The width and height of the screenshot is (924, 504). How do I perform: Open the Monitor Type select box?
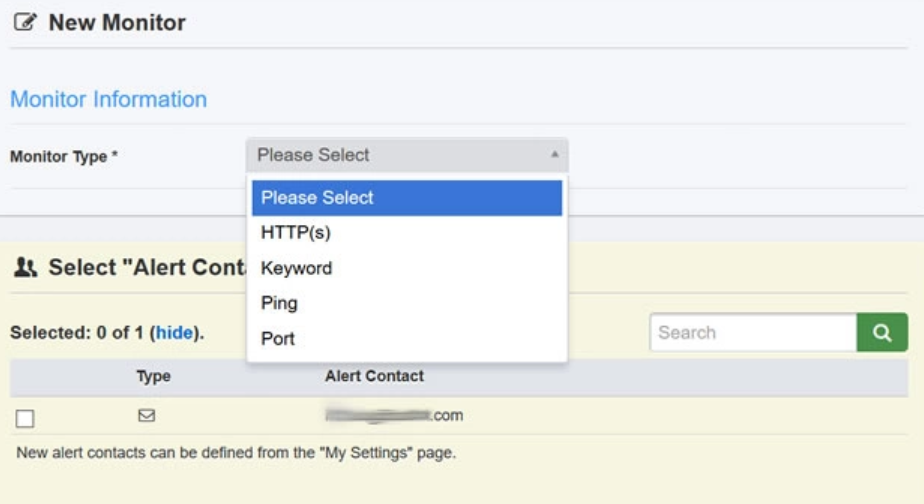406,155
